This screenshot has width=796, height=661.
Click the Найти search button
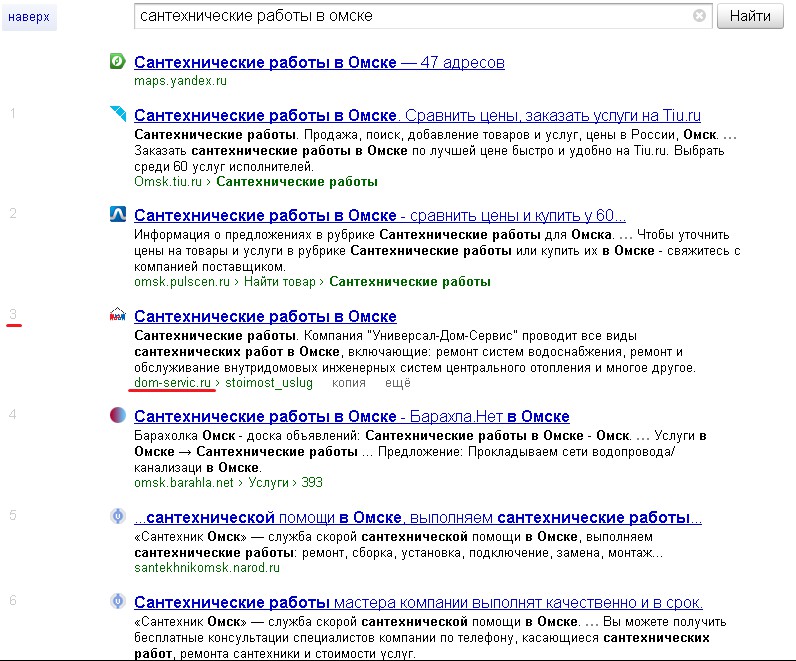tap(750, 16)
